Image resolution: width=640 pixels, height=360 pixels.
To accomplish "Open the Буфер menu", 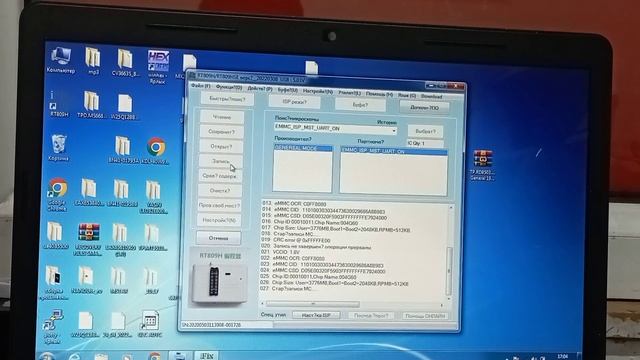I will (287, 90).
